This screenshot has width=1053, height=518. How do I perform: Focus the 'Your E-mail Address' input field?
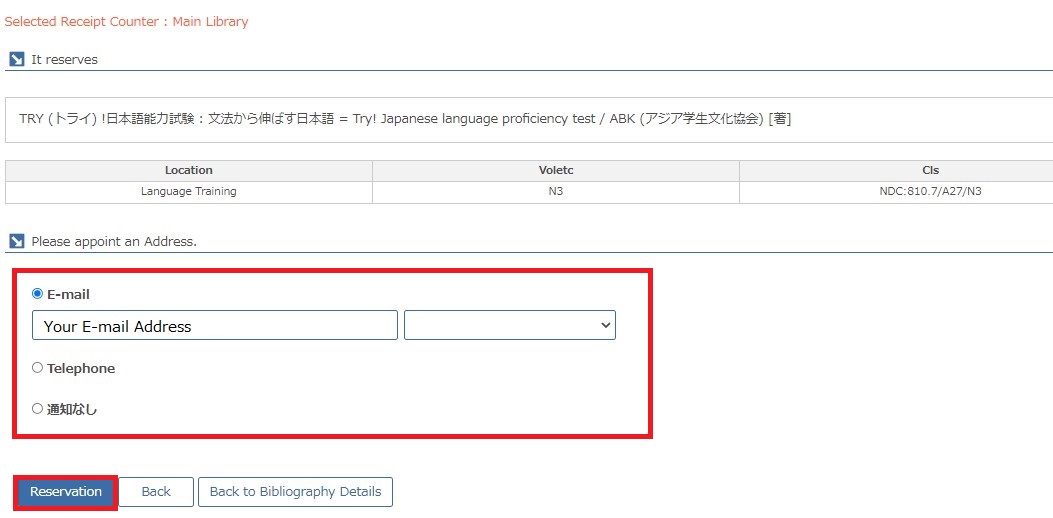point(215,325)
